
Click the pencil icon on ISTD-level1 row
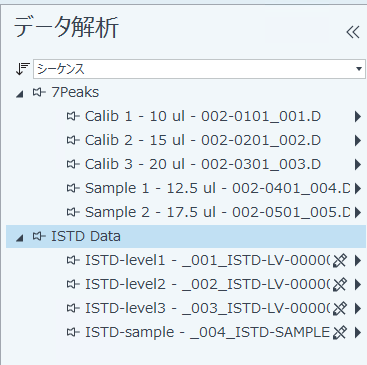pos(340,260)
